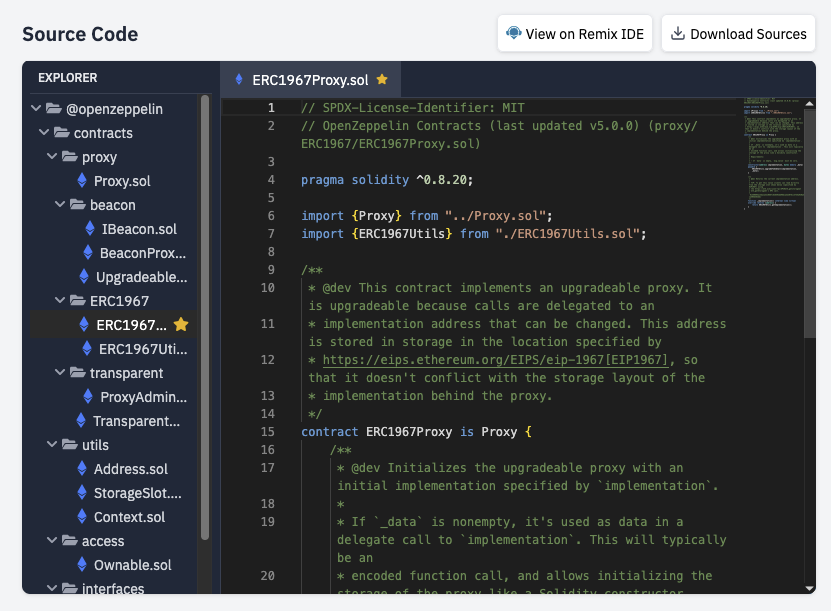
Task: Collapse the contracts folder
Action: pyautogui.click(x=45, y=133)
